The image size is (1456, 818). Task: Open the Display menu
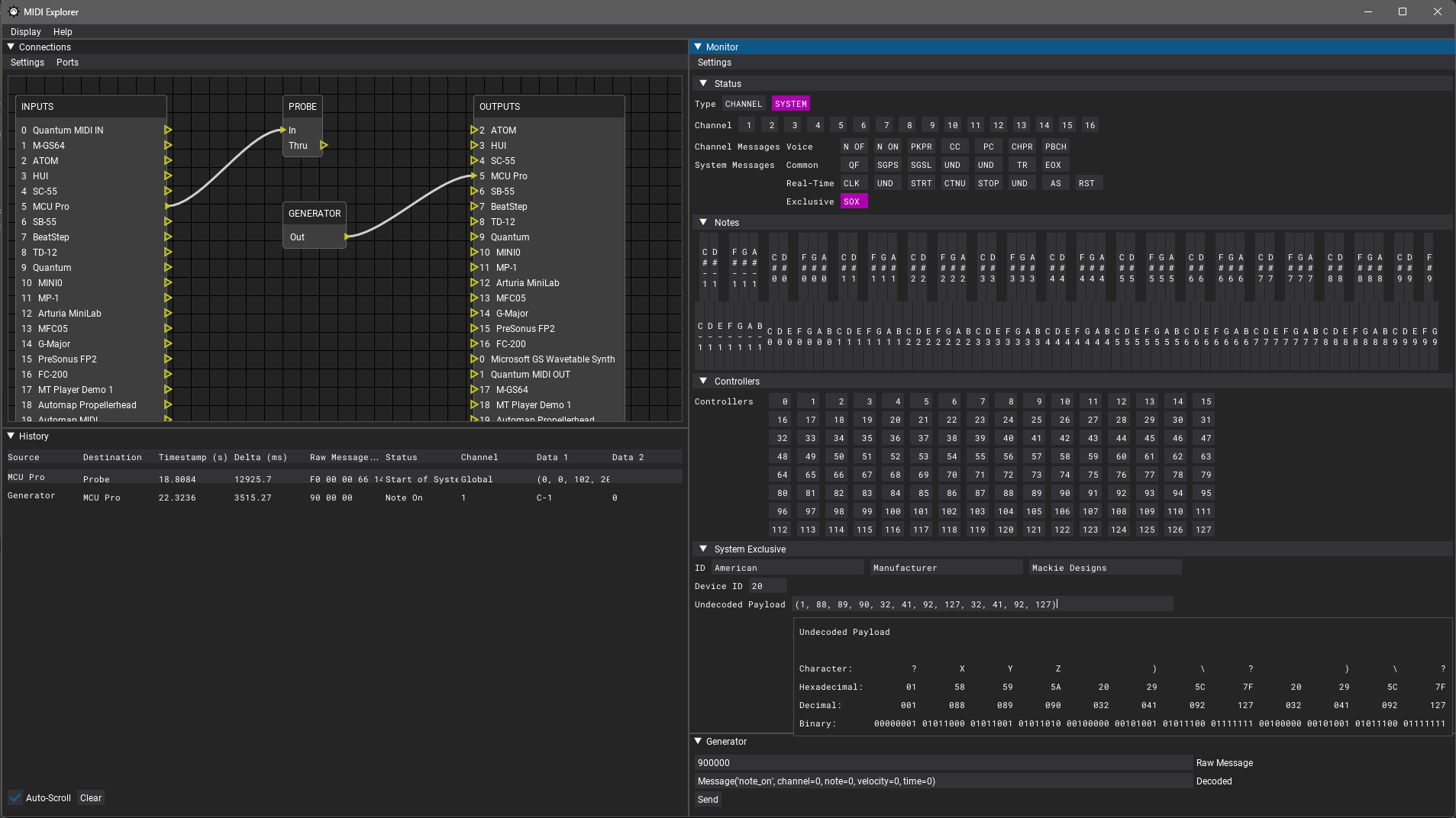(x=25, y=31)
